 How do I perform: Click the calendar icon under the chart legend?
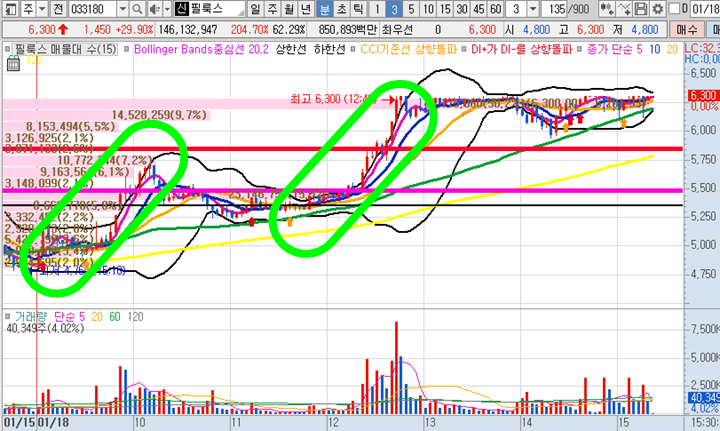point(13,63)
